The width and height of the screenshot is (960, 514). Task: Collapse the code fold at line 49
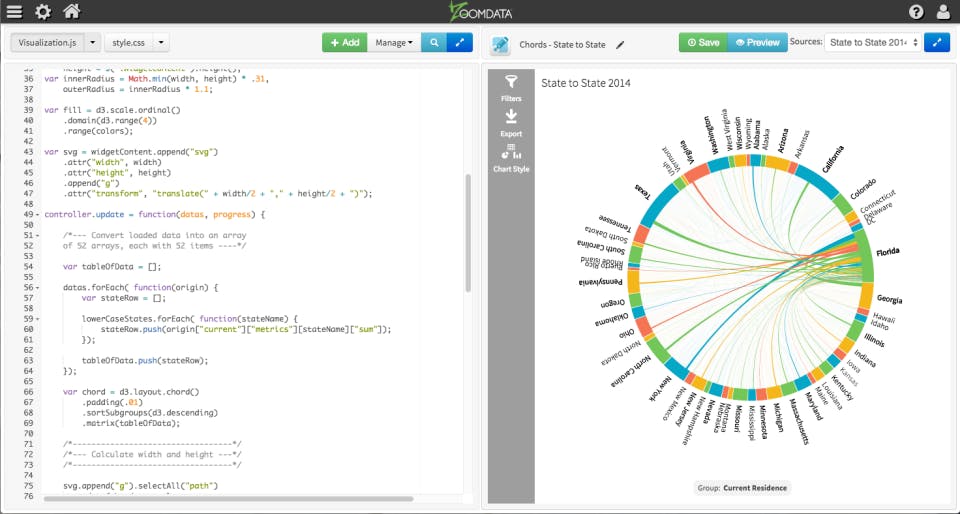pyautogui.click(x=39, y=215)
